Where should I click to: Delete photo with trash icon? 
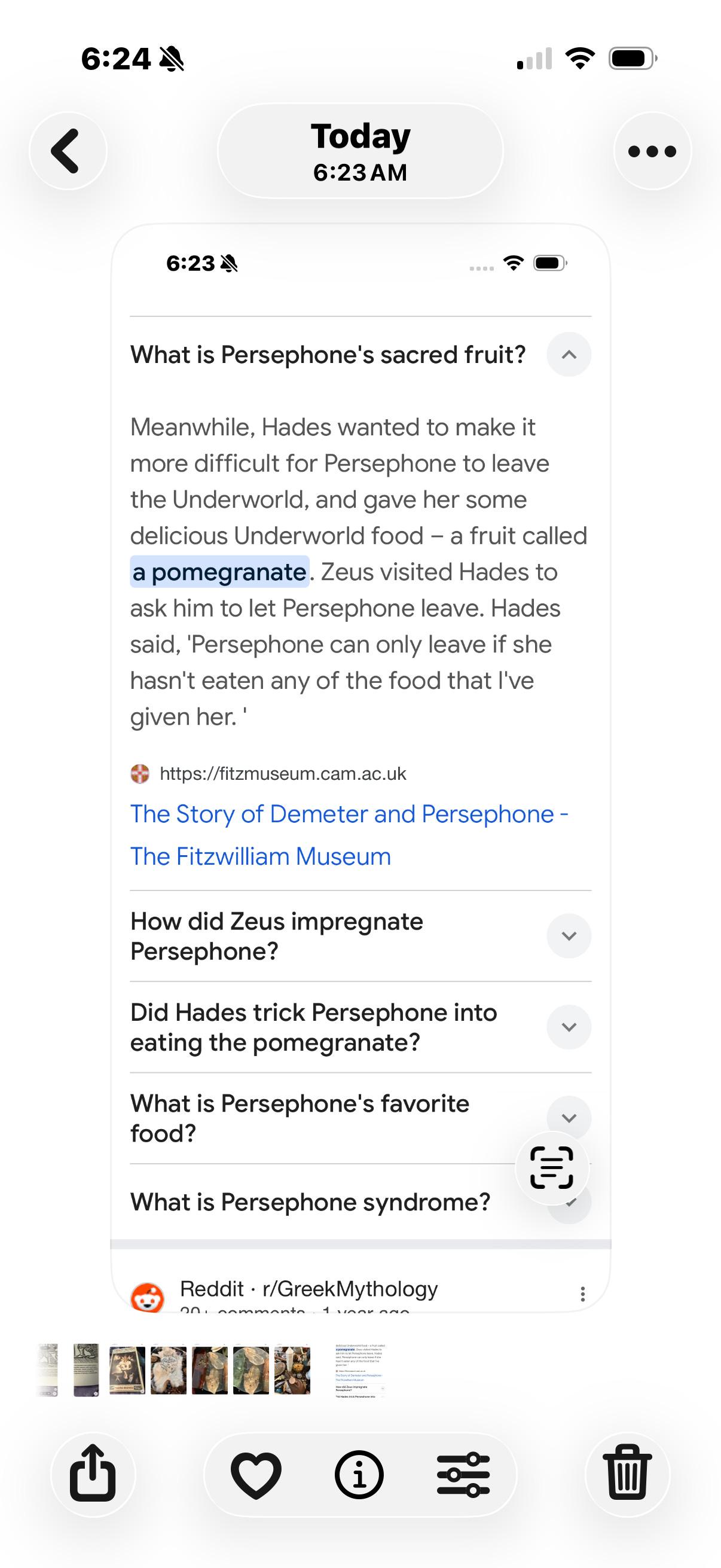[x=627, y=1474]
